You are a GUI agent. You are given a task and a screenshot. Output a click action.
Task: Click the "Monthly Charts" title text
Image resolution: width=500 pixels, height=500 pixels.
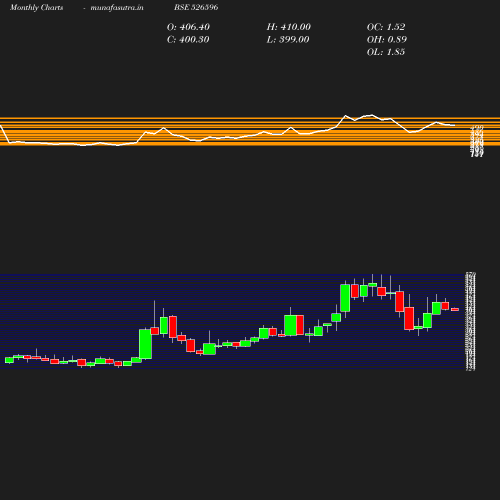click(36, 7)
